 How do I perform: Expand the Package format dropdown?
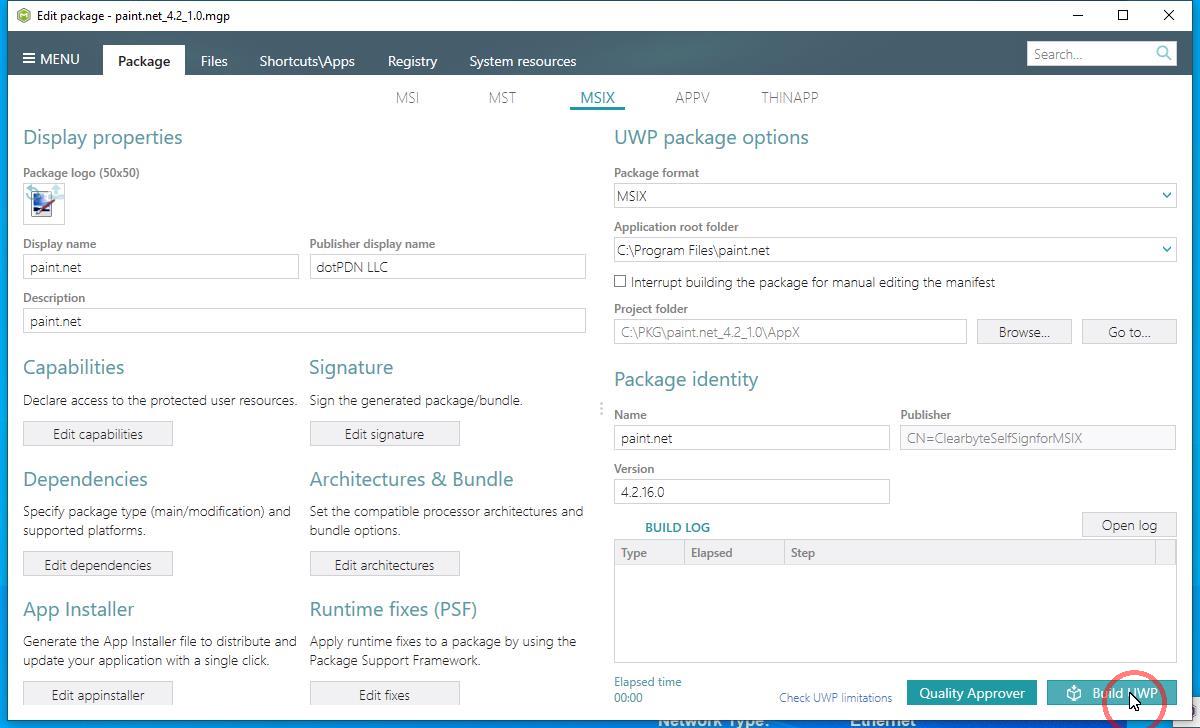tap(1166, 196)
